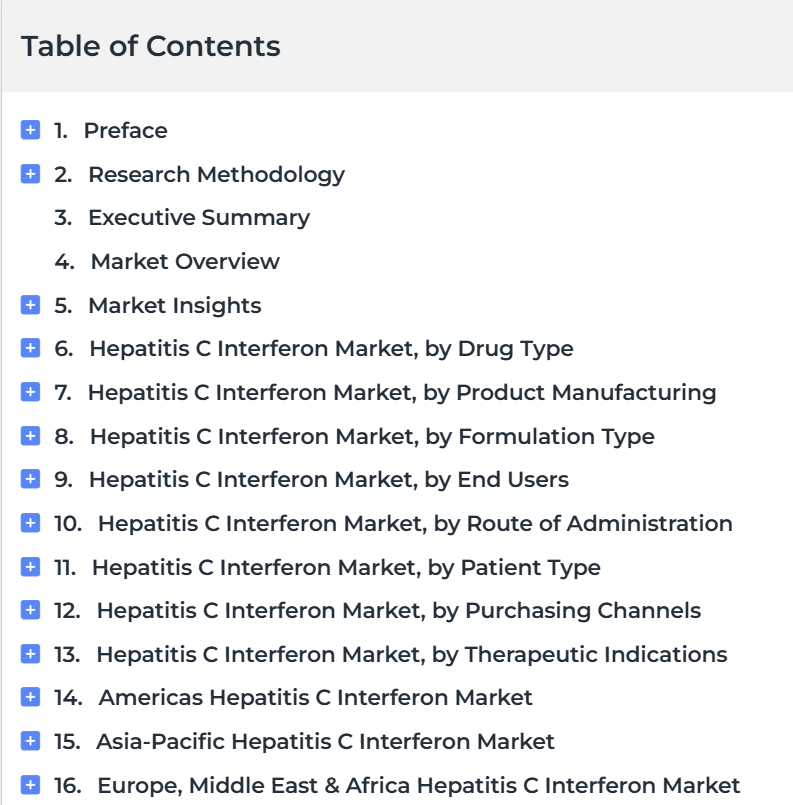The image size is (793, 805).
Task: Click the Executive Summary entry
Action: [x=198, y=218]
